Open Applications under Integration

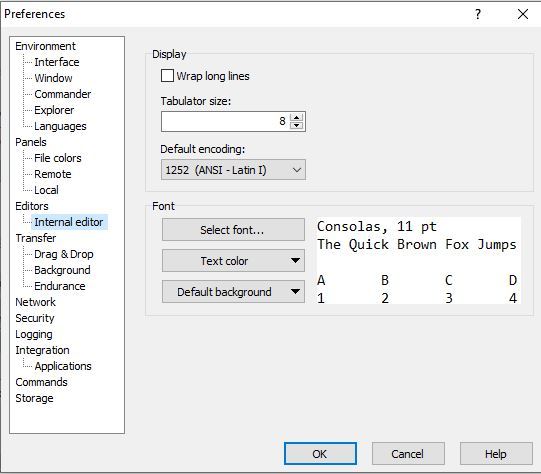pos(63,366)
